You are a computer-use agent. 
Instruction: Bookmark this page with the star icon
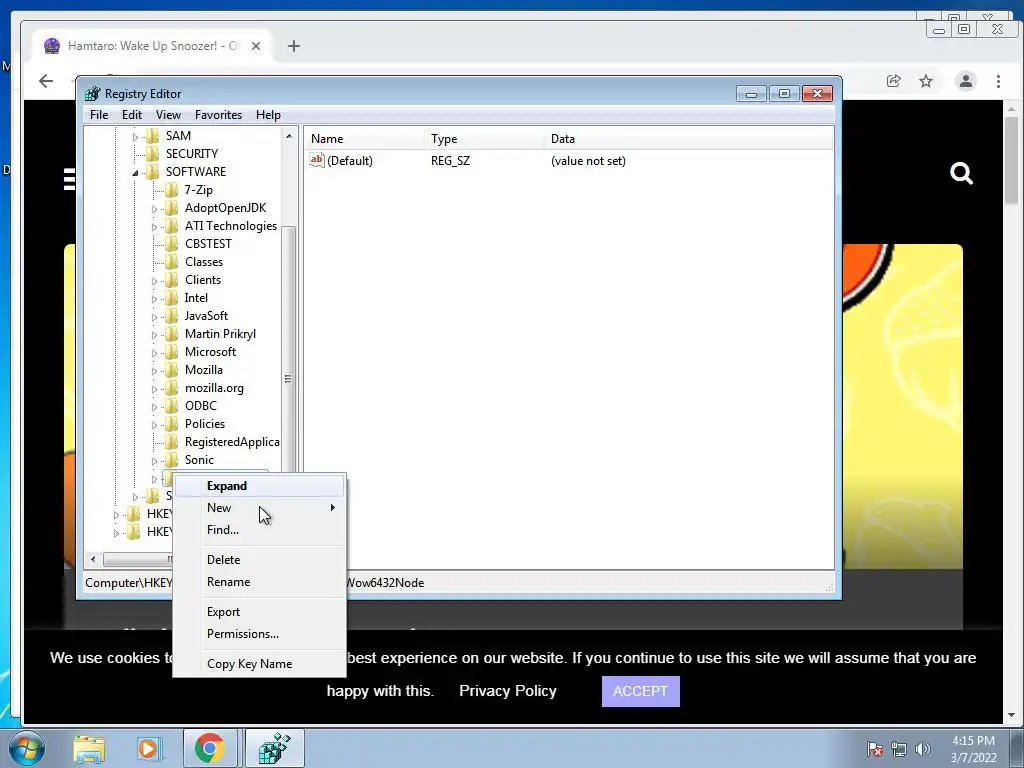point(926,81)
